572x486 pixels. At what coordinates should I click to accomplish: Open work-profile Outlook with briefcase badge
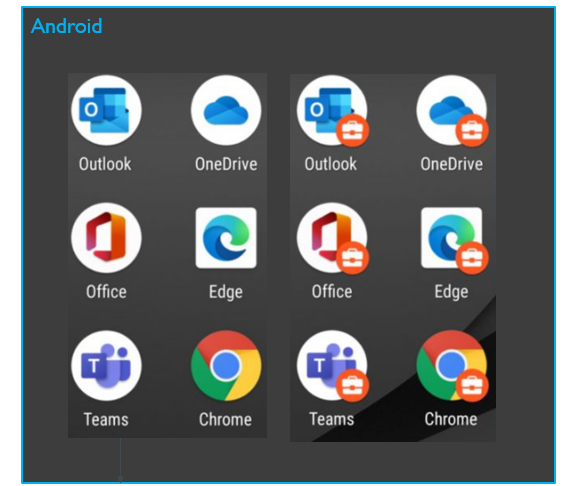332,110
